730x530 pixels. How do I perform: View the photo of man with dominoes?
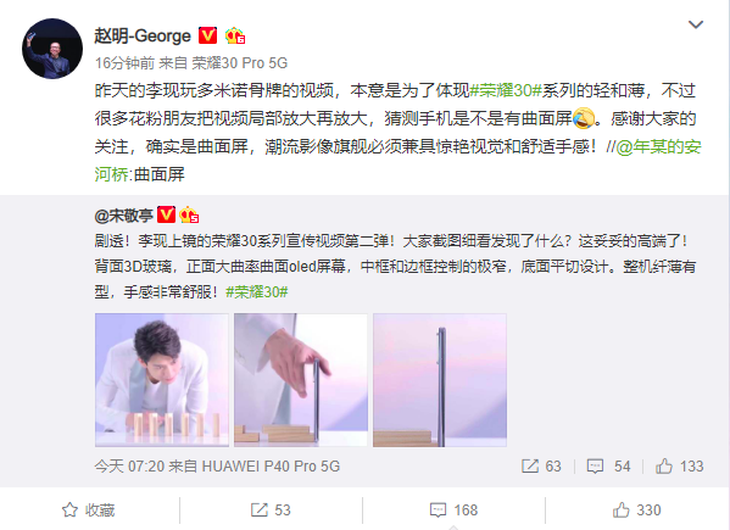pos(162,380)
